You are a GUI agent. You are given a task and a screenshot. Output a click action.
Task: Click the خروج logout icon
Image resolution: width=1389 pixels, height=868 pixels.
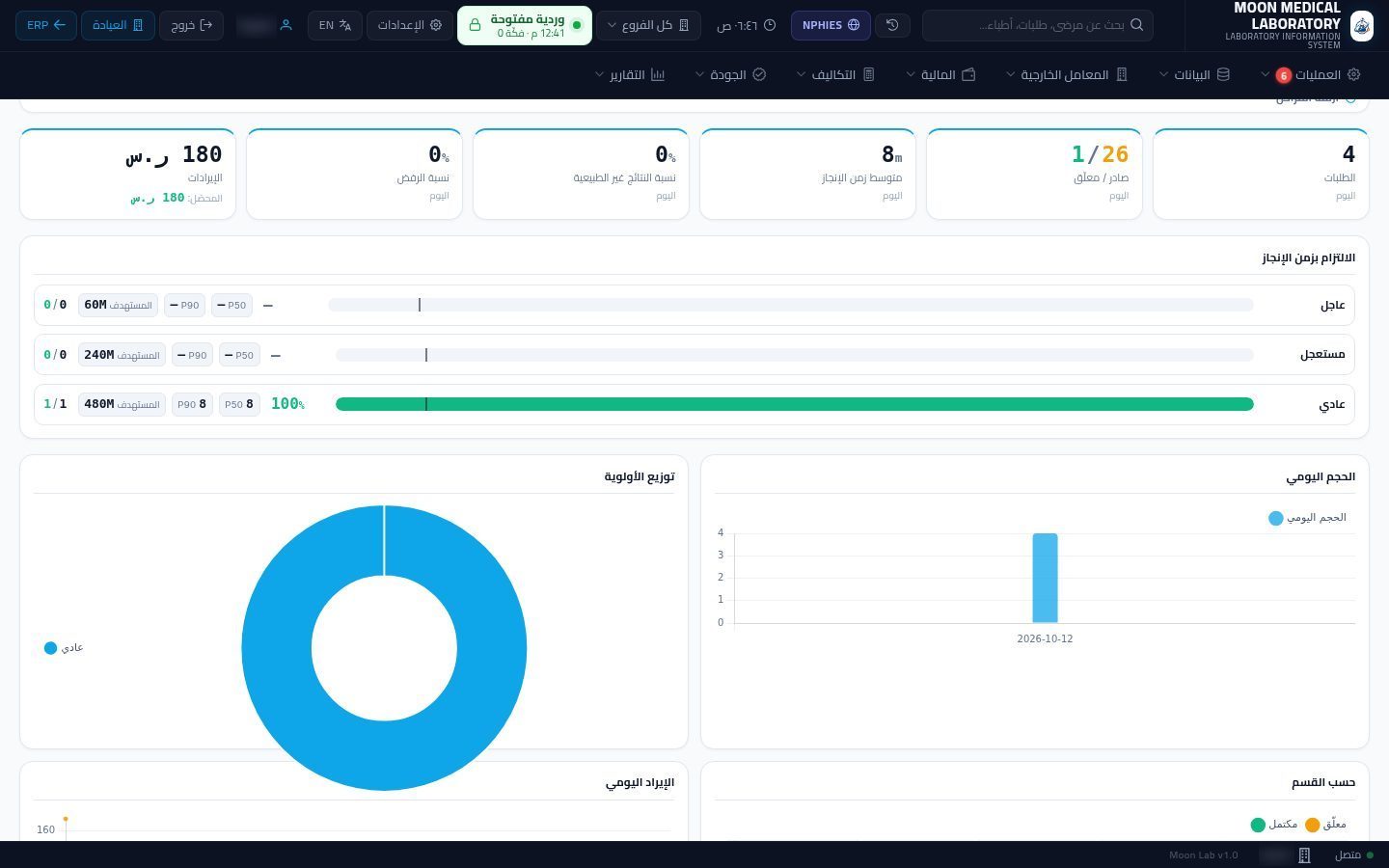click(x=206, y=25)
